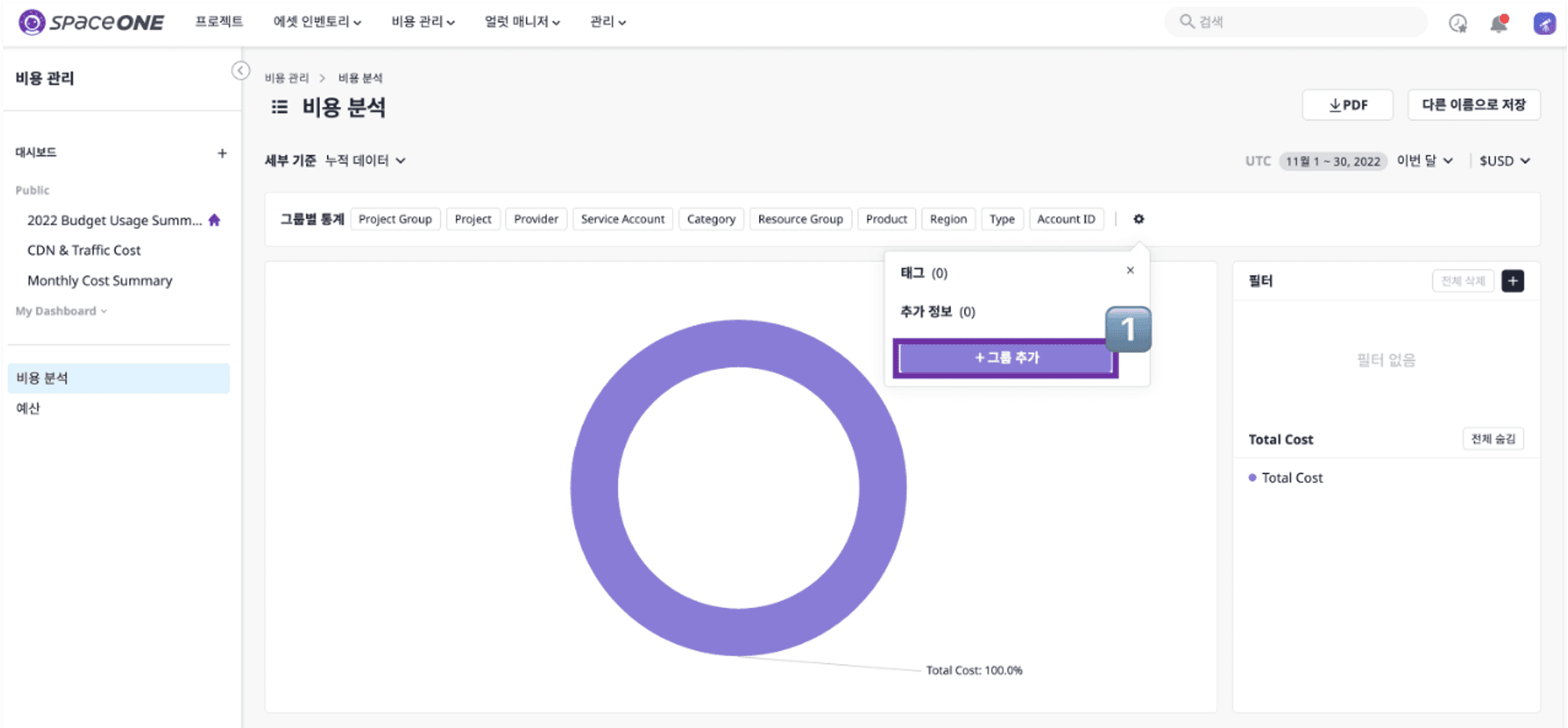Add a dashboard with the plus icon

pos(222,153)
